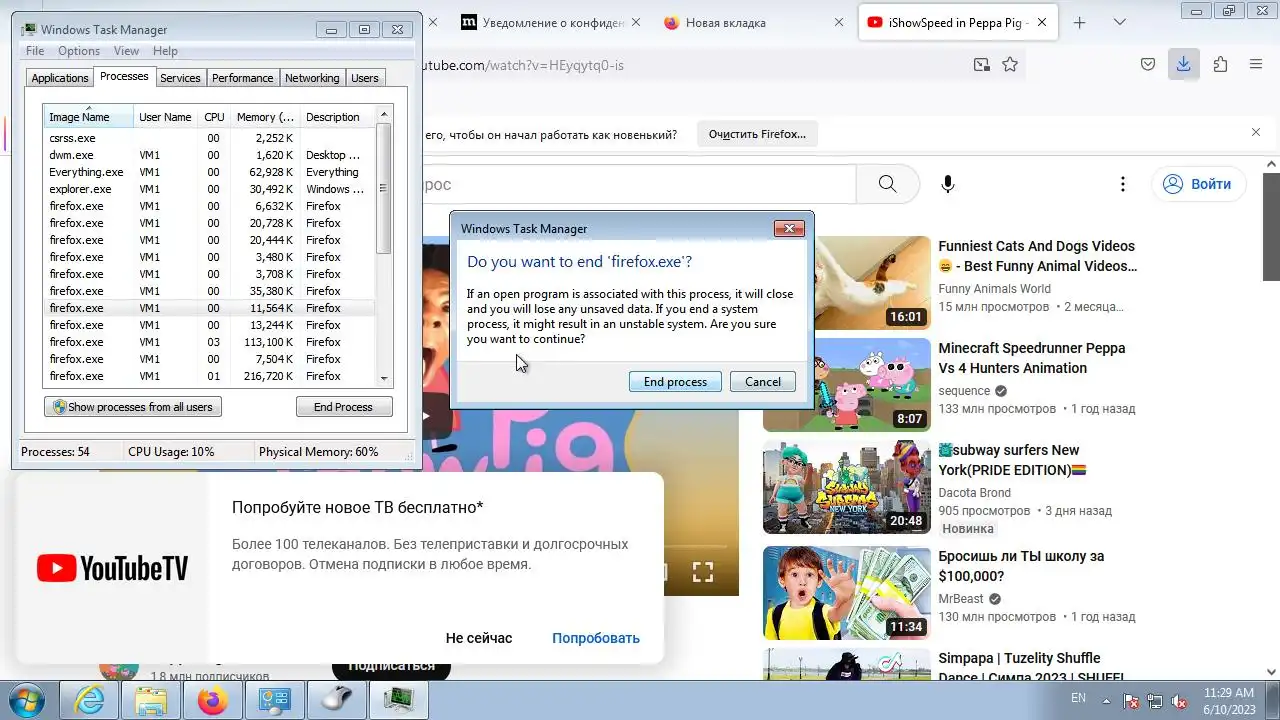Open the Firefox downloads panel
The height and width of the screenshot is (720, 1280).
pyautogui.click(x=1183, y=65)
